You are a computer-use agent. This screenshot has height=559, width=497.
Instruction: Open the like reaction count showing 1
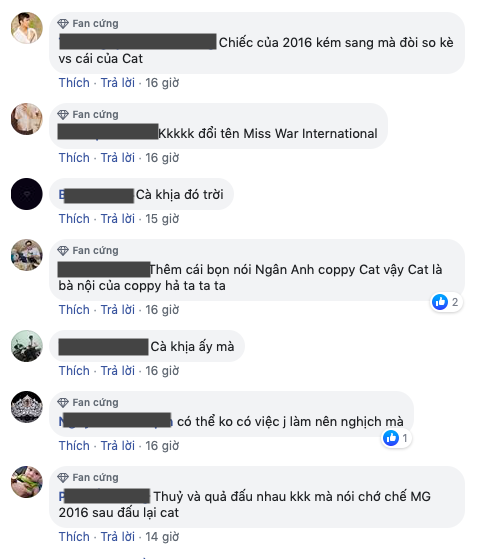396,438
